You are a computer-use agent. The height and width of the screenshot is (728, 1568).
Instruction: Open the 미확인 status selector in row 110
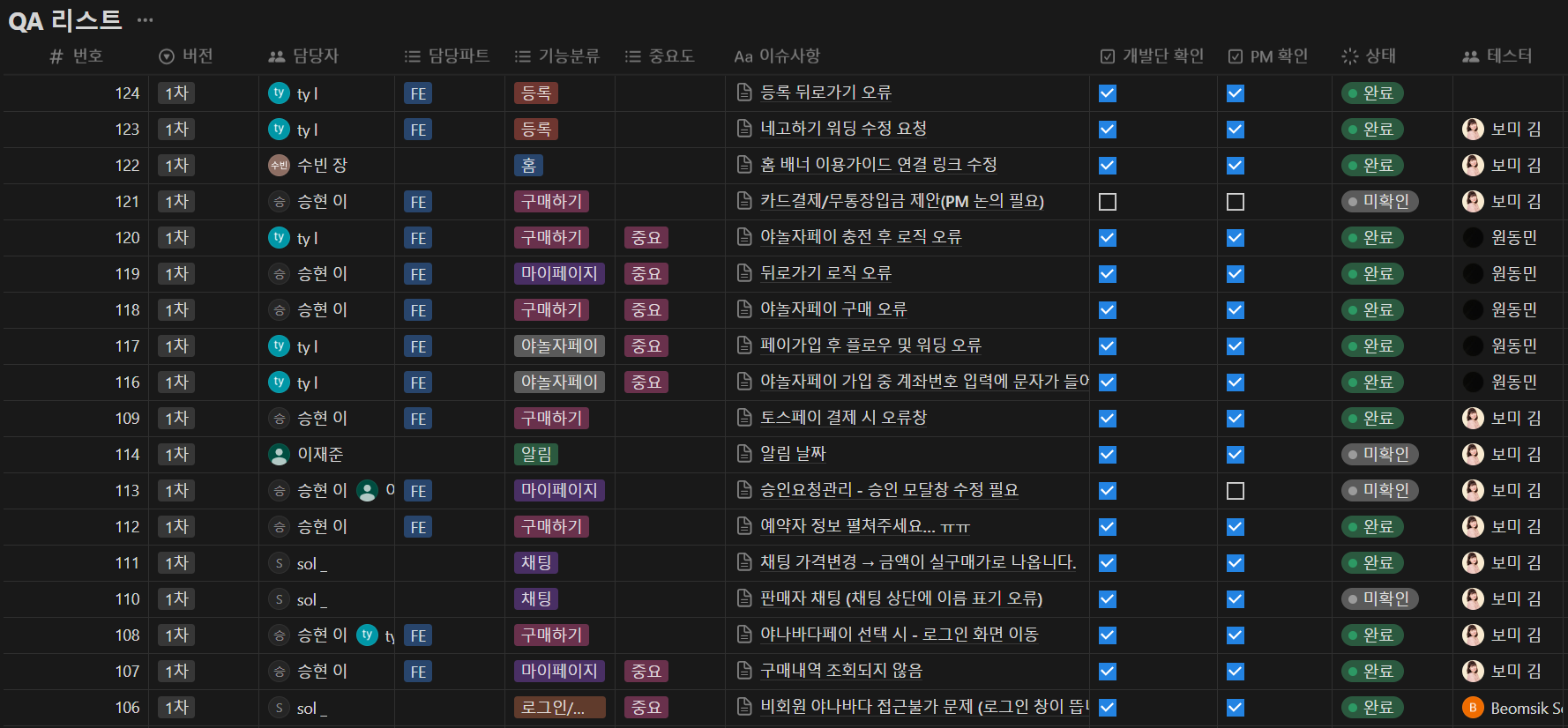(1379, 598)
